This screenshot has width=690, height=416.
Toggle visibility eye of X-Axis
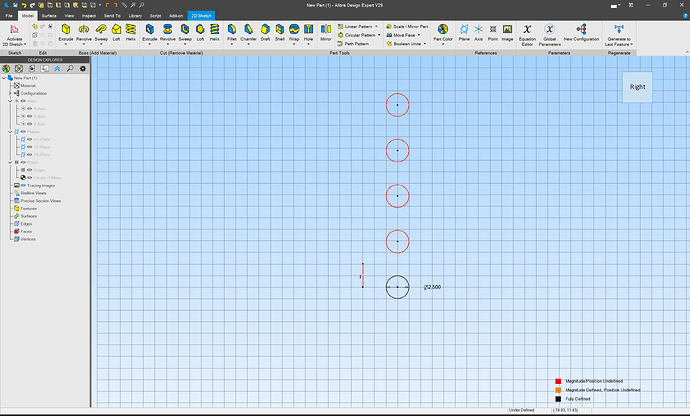click(29, 108)
